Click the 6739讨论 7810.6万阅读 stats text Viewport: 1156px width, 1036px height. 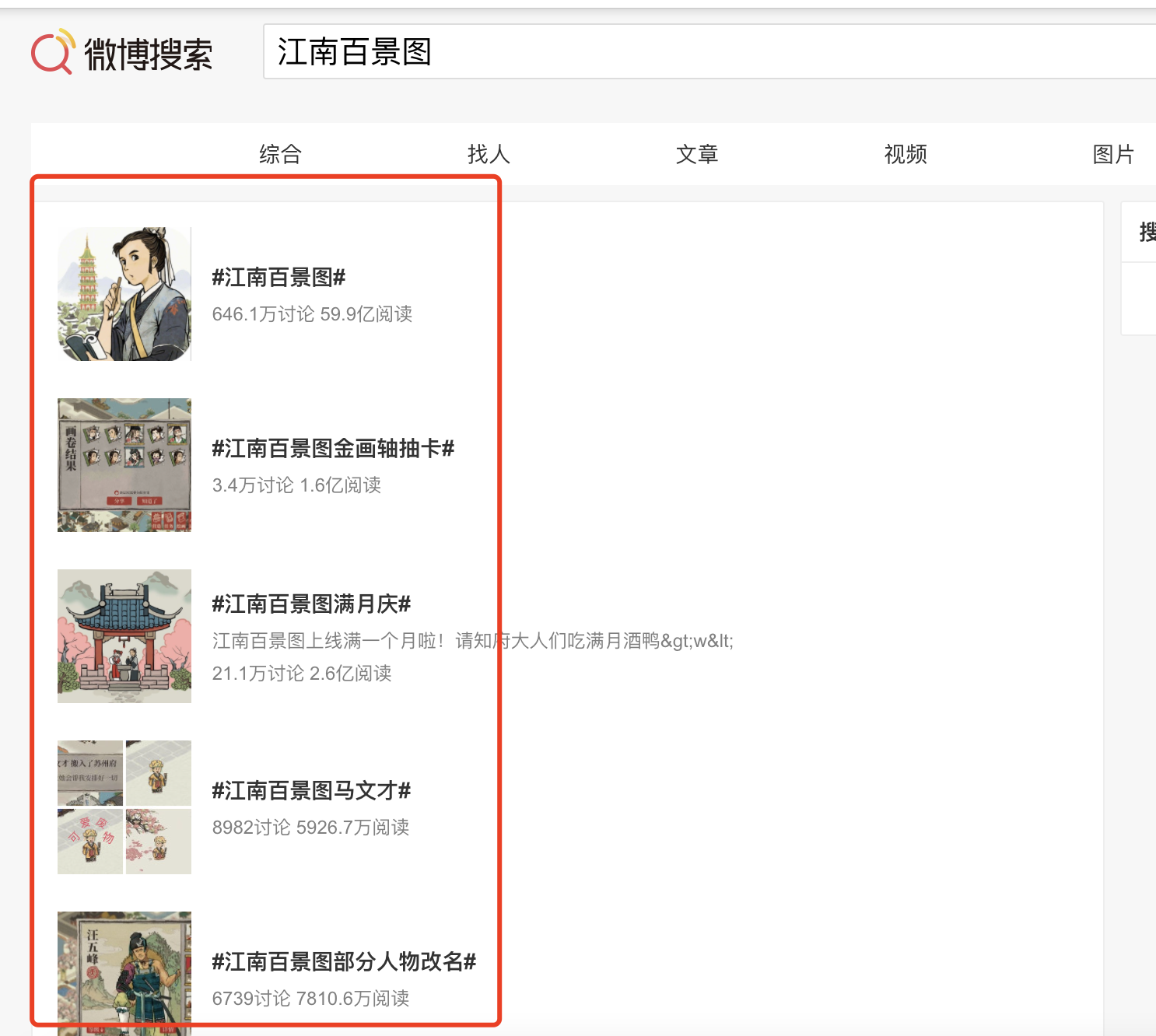click(310, 999)
